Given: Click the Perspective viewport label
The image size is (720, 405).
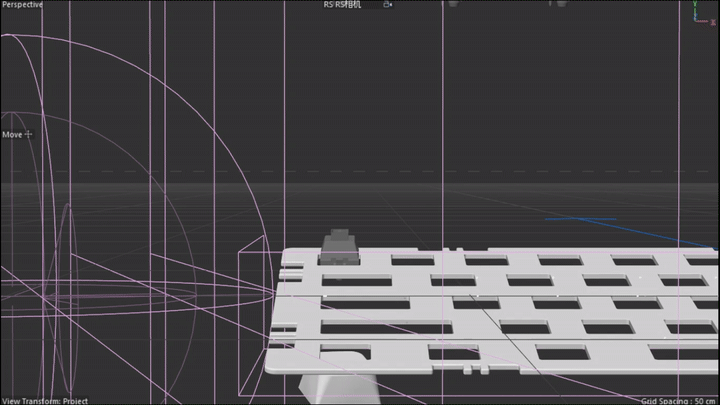Looking at the screenshot, I should point(22,5).
